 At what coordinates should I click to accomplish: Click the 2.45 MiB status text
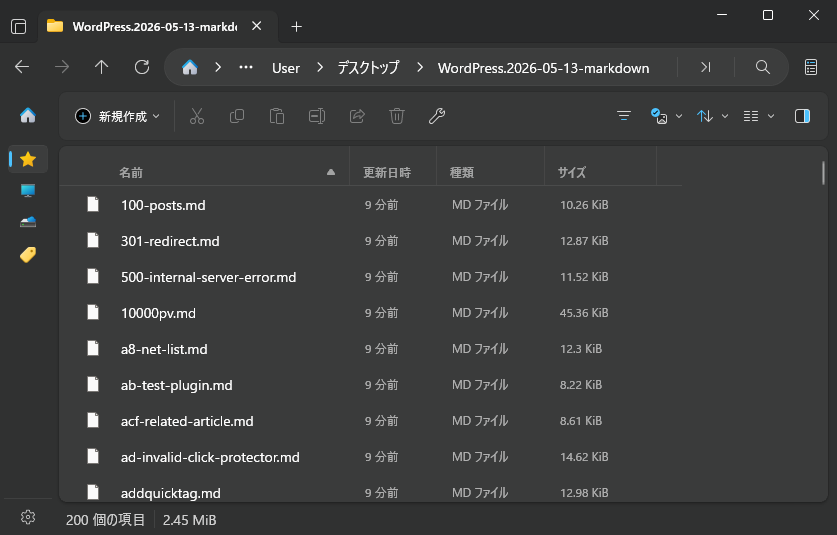189,520
